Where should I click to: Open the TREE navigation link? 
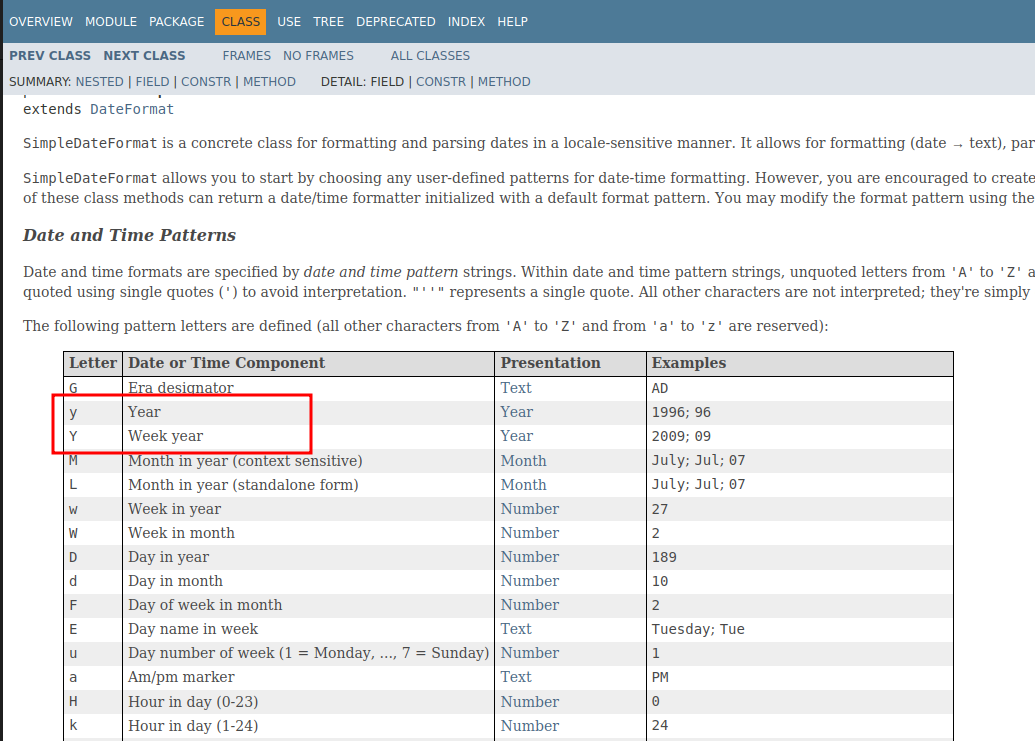[328, 21]
